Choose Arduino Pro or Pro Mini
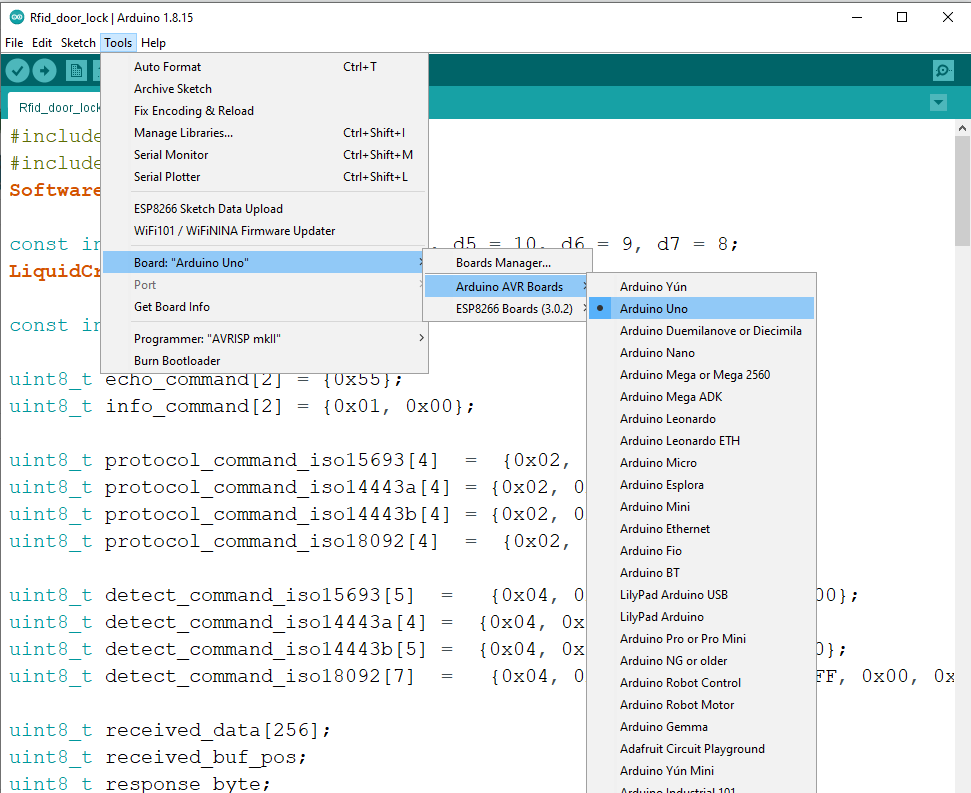The width and height of the screenshot is (971, 793). [x=701, y=638]
